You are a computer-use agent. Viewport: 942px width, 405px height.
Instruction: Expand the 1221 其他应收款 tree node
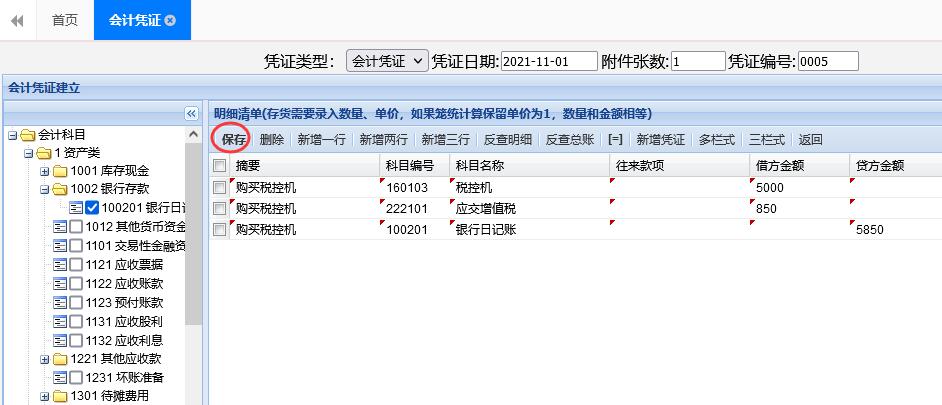tap(45, 359)
